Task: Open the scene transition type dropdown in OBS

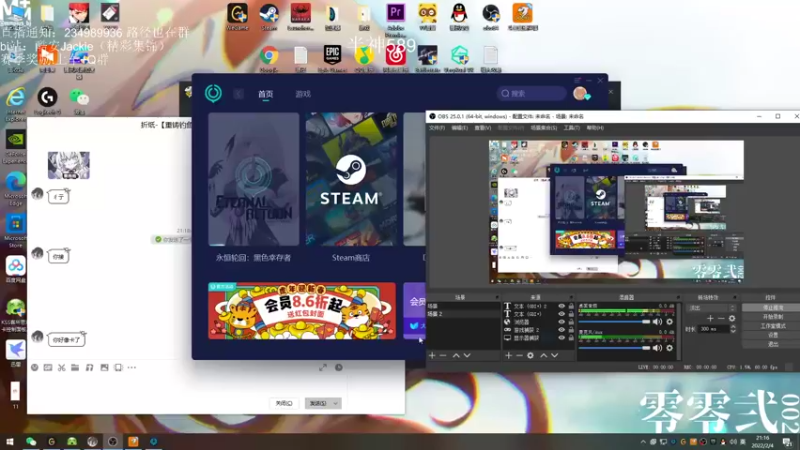Action: point(712,308)
